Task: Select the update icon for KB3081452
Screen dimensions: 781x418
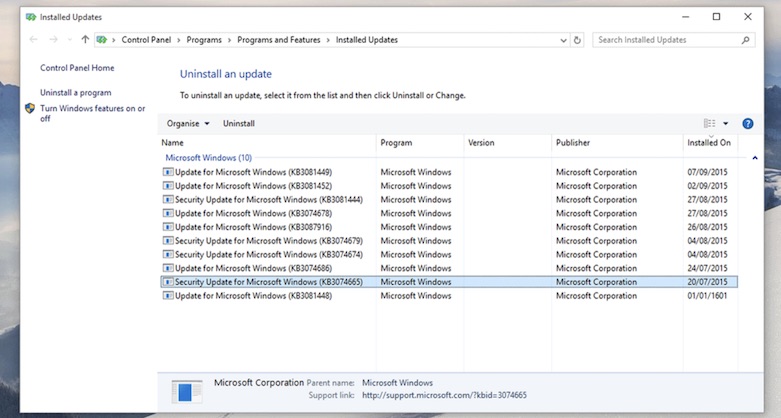Action: 168,186
